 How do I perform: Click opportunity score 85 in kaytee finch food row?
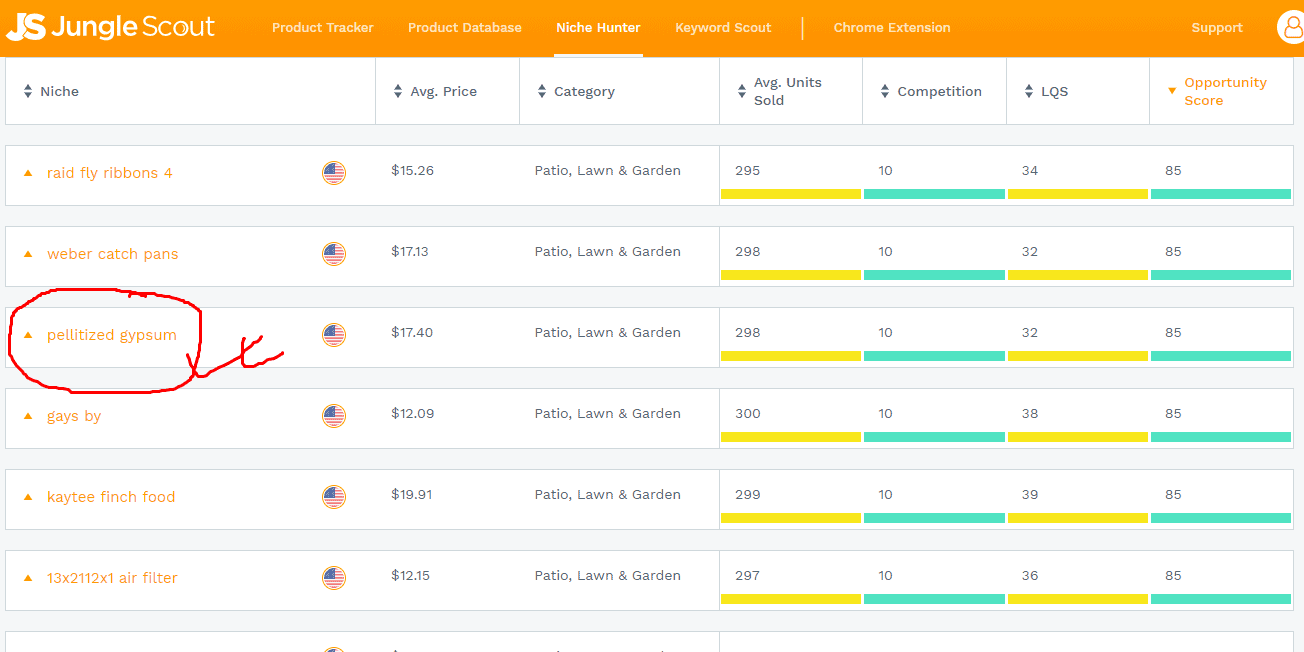tap(1173, 495)
